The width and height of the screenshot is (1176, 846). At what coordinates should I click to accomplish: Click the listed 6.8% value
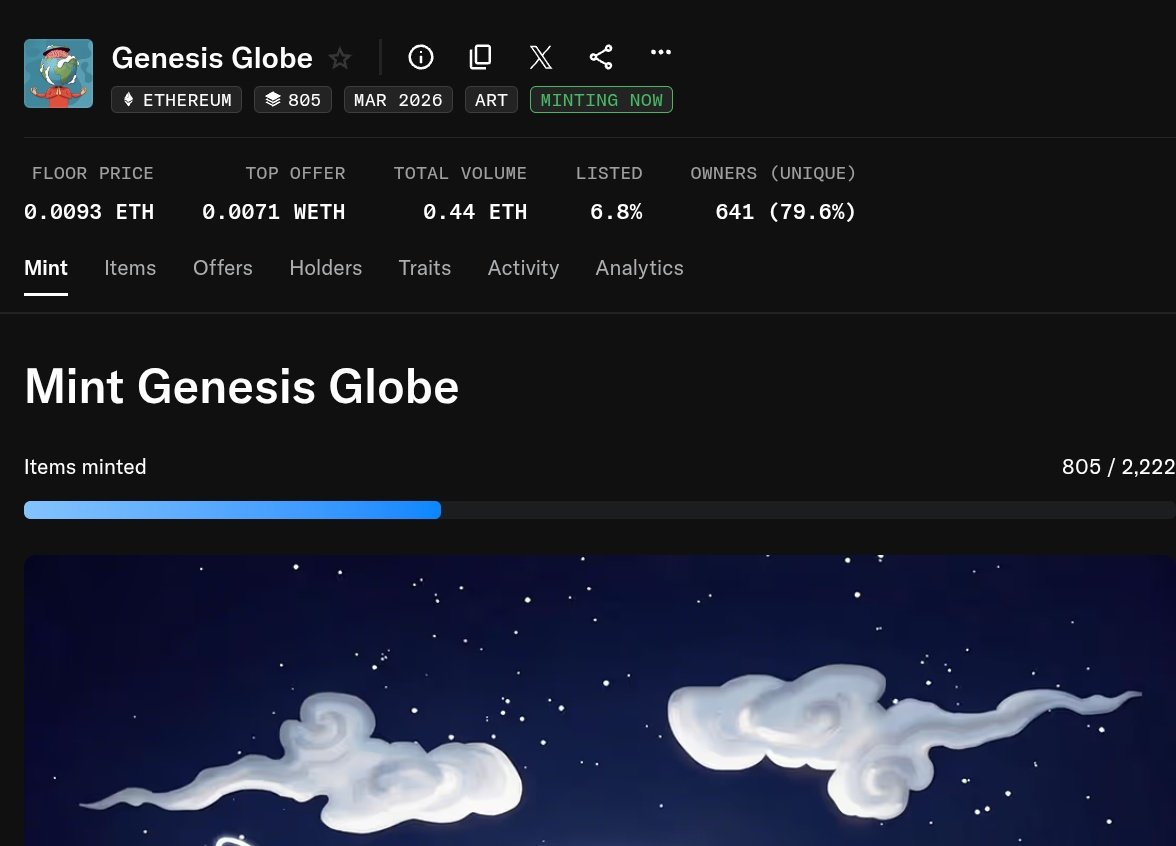(616, 212)
